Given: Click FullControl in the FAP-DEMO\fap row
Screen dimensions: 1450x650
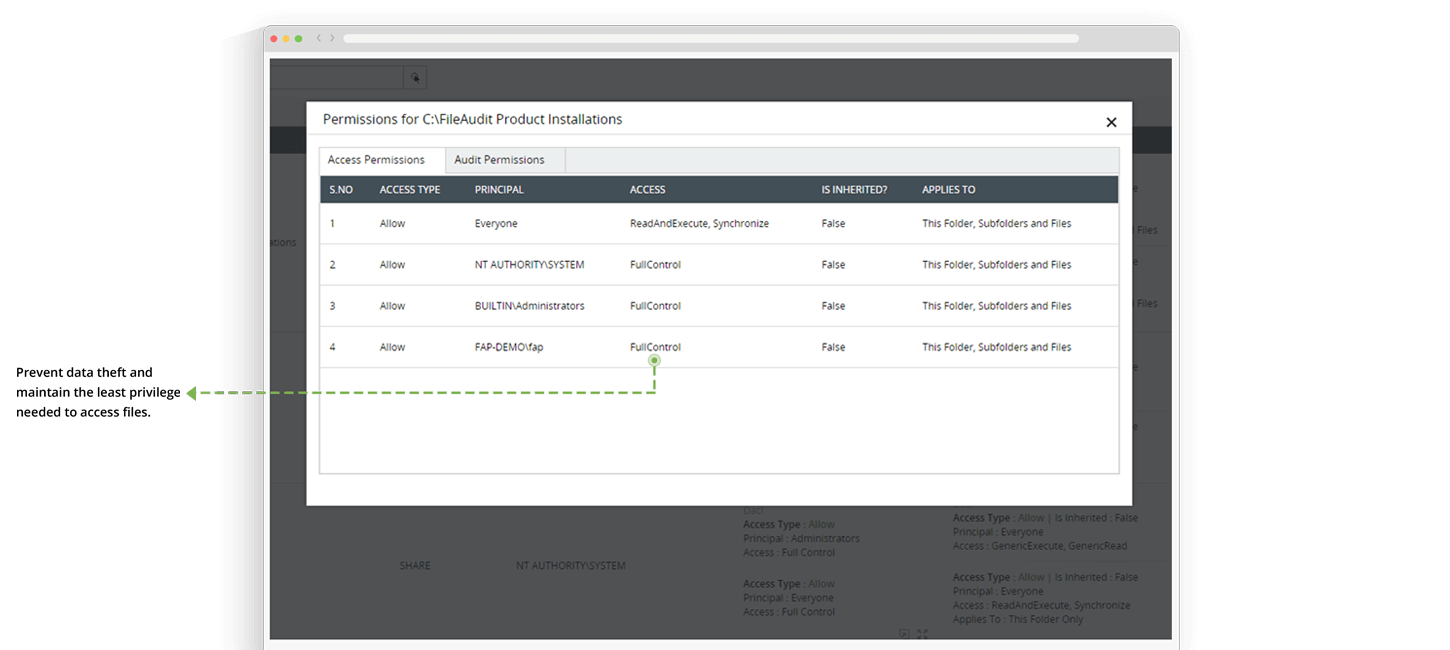Looking at the screenshot, I should point(655,347).
